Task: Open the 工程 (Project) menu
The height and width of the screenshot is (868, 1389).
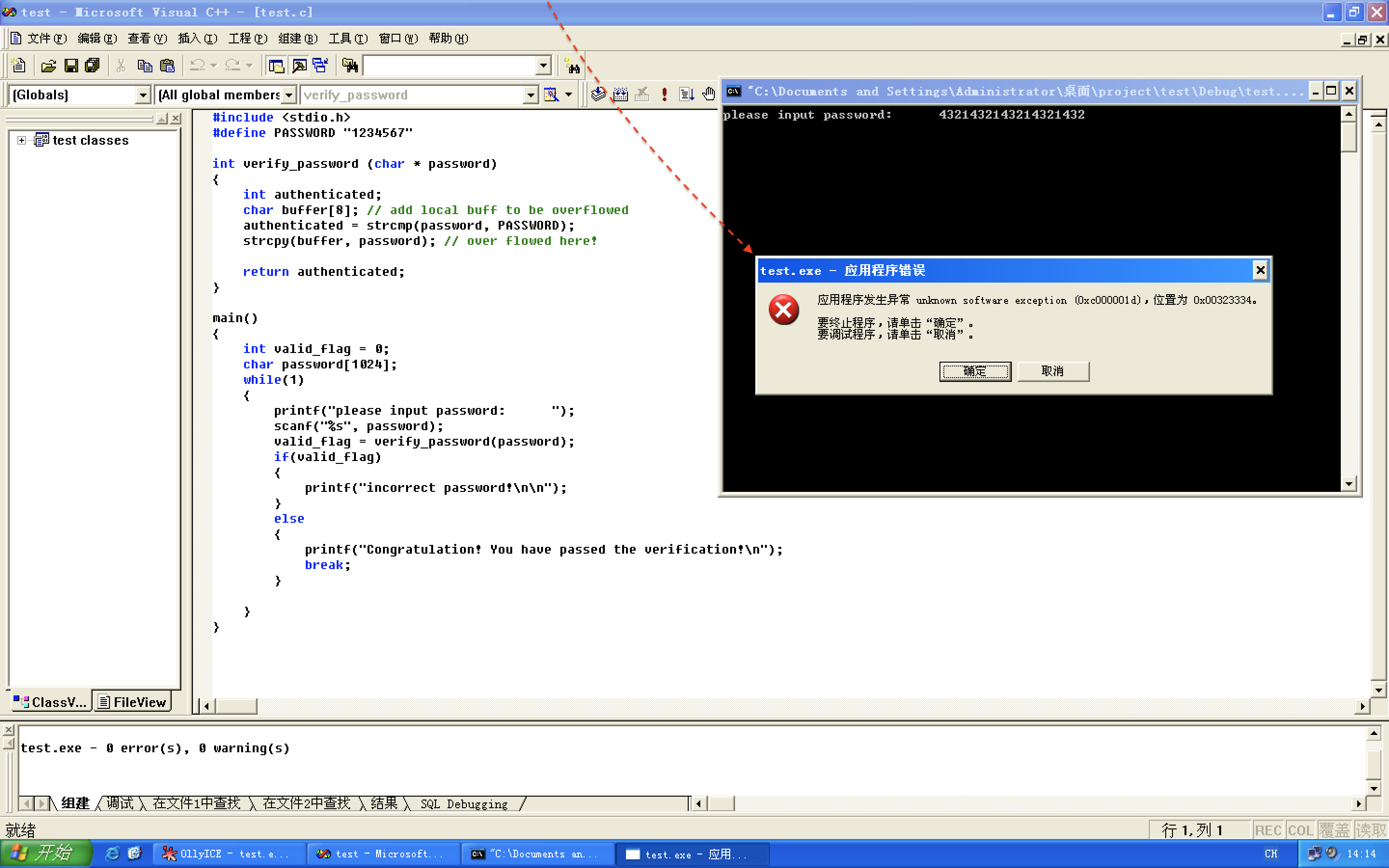Action: tap(247, 39)
